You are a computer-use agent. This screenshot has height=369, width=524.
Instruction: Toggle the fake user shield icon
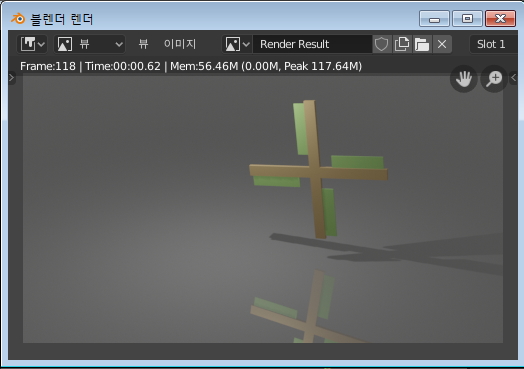[382, 44]
